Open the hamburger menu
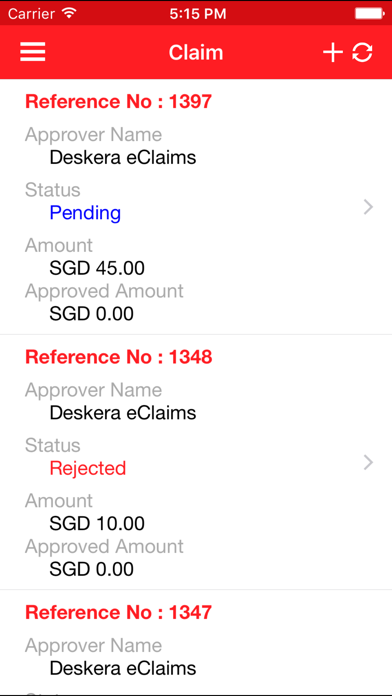 click(x=33, y=52)
